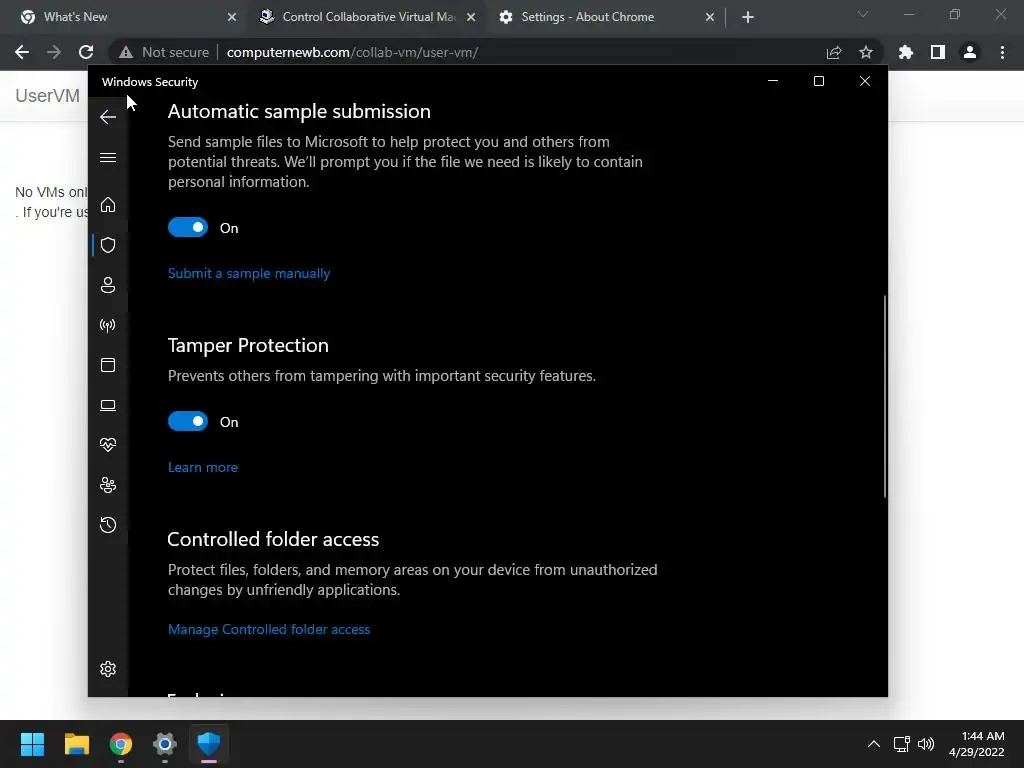1024x768 pixels.
Task: Open App & browser control icon
Action: click(x=108, y=365)
